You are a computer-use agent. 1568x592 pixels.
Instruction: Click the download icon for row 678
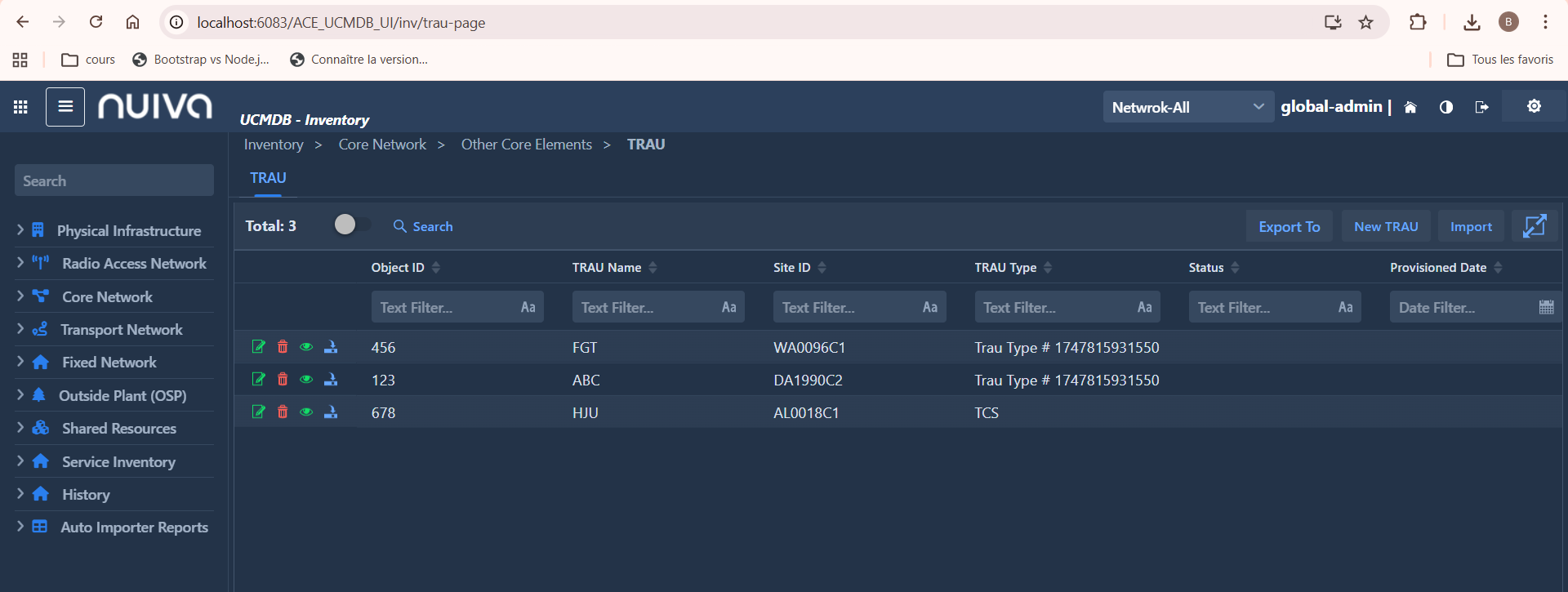pos(331,412)
